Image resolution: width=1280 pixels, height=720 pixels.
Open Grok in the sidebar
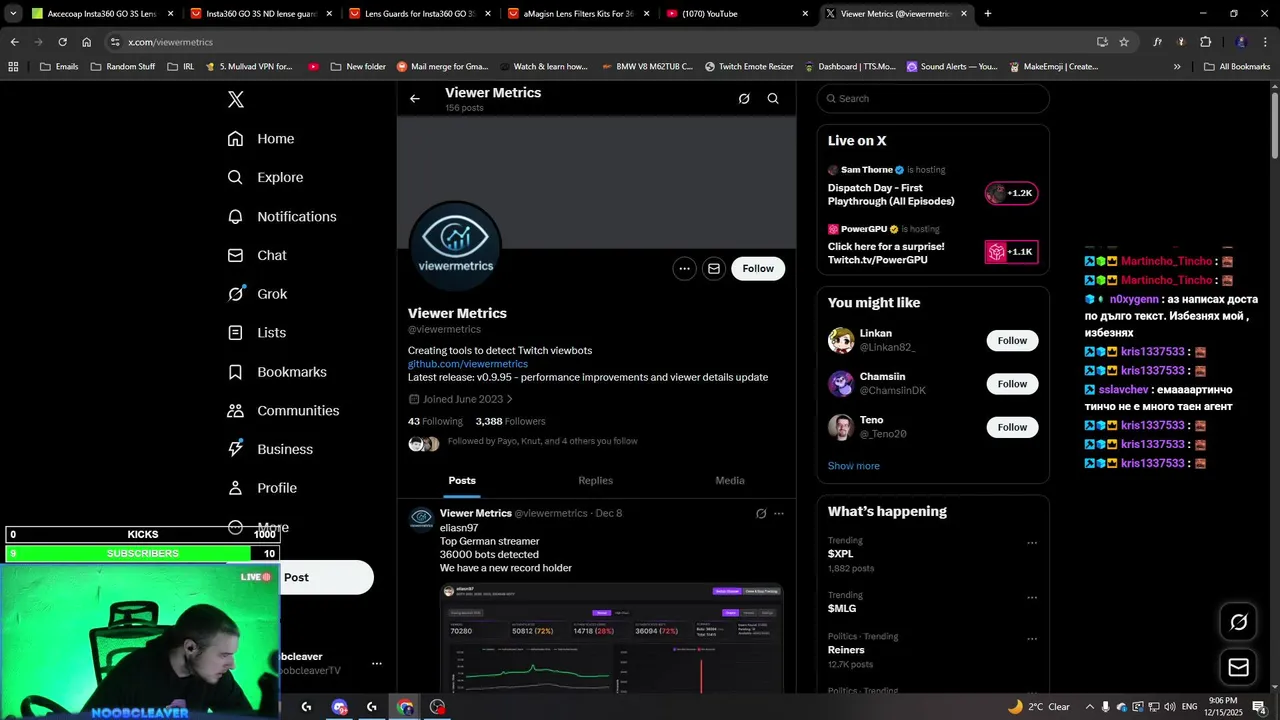click(x=257, y=294)
